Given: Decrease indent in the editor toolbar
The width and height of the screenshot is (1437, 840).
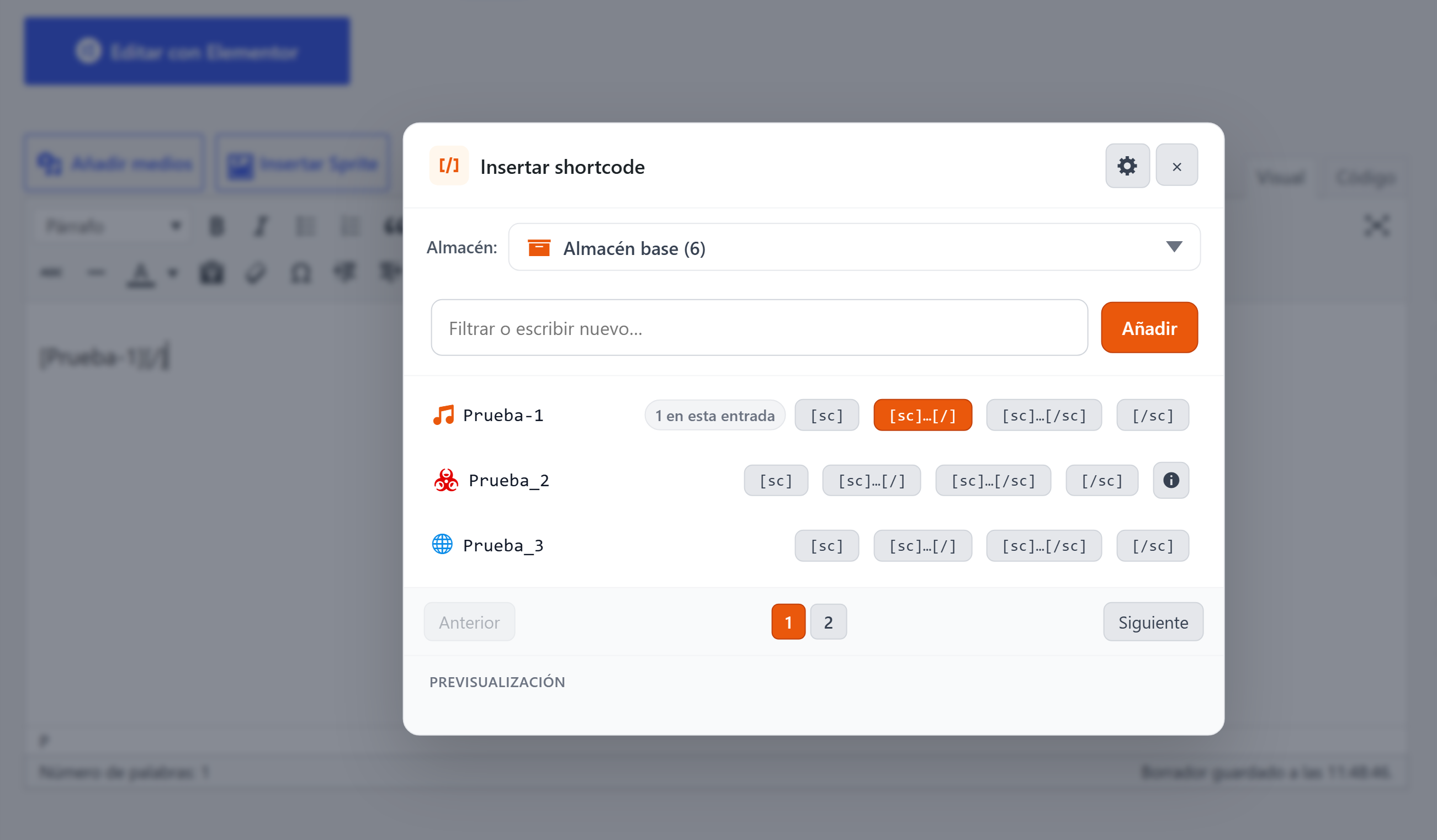Looking at the screenshot, I should point(345,273).
